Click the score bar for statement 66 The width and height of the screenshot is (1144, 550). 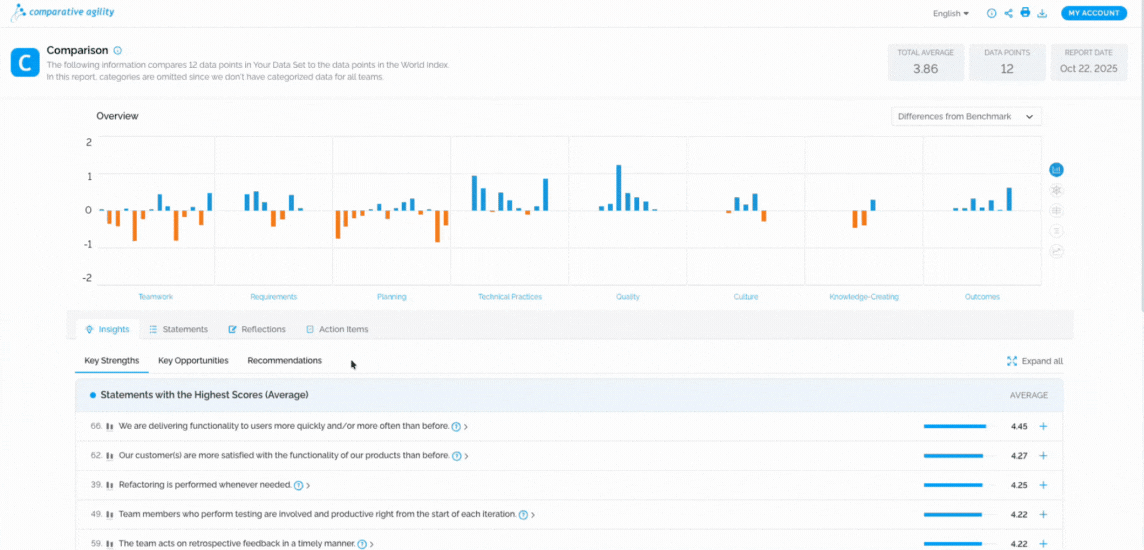point(954,426)
